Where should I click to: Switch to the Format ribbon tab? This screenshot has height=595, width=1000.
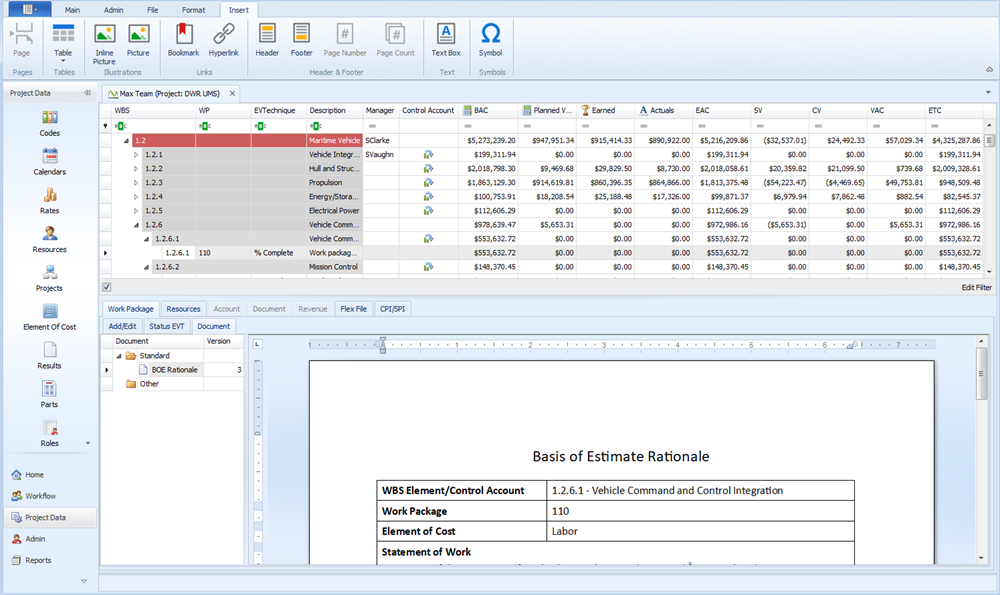(193, 9)
